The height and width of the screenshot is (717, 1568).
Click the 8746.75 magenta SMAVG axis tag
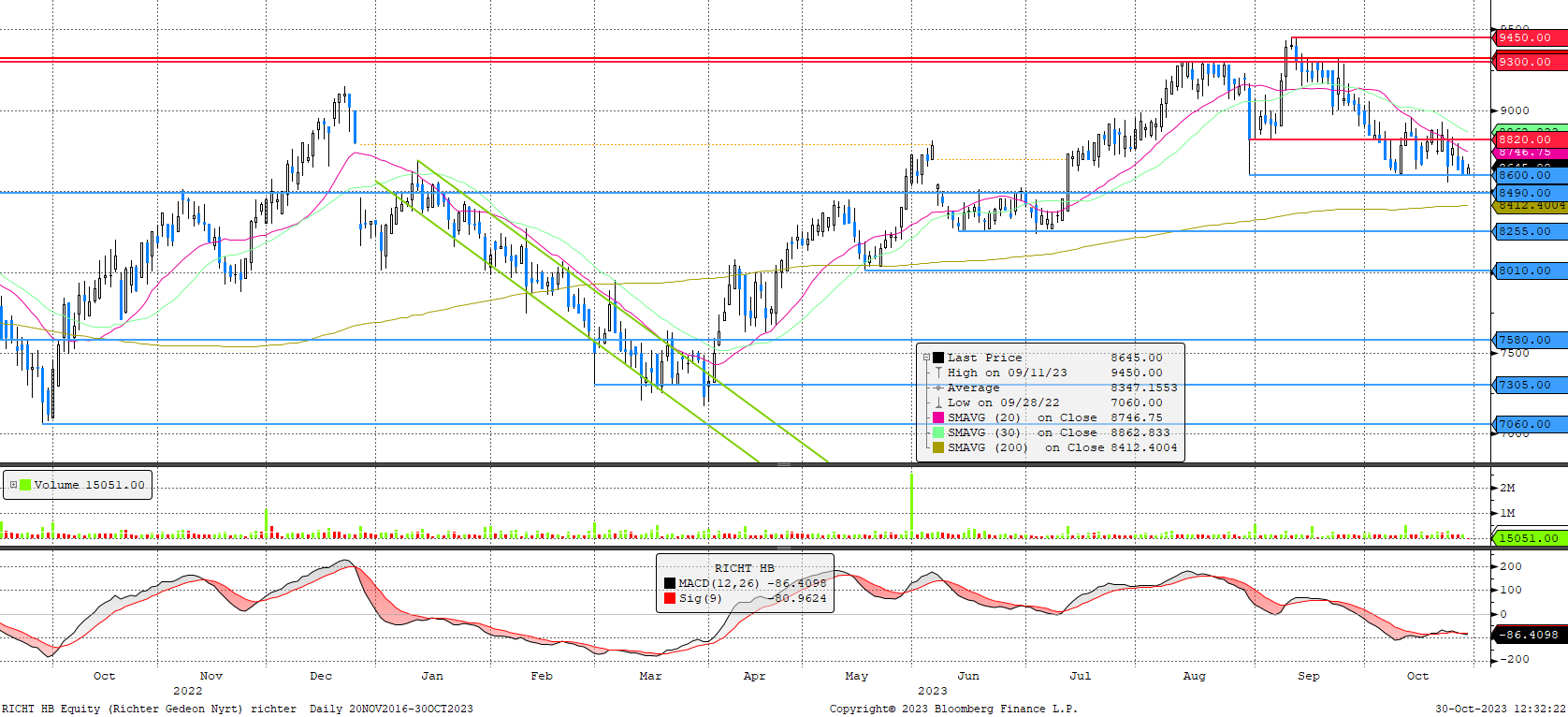coord(1529,152)
